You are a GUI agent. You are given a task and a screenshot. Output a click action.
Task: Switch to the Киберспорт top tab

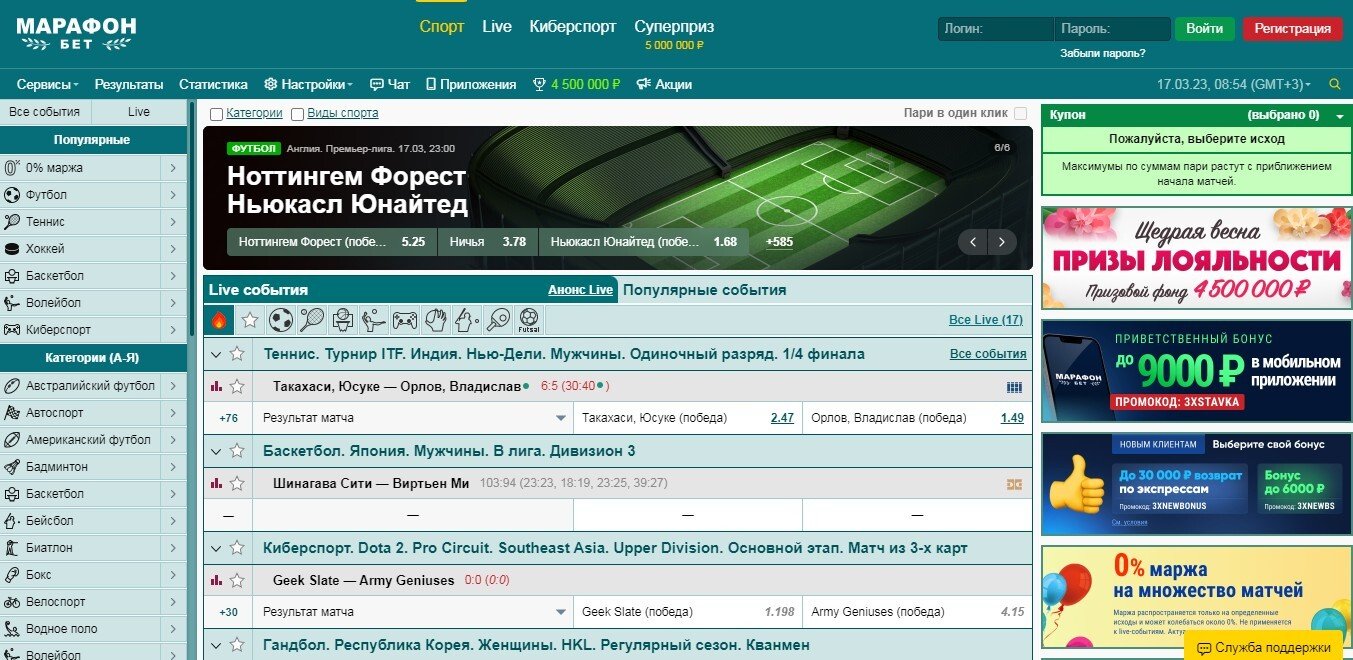point(573,27)
